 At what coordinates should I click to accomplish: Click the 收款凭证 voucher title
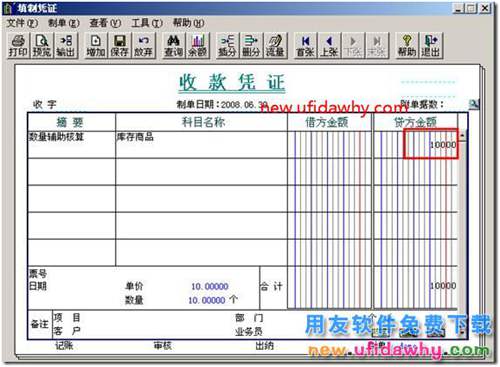(x=232, y=82)
